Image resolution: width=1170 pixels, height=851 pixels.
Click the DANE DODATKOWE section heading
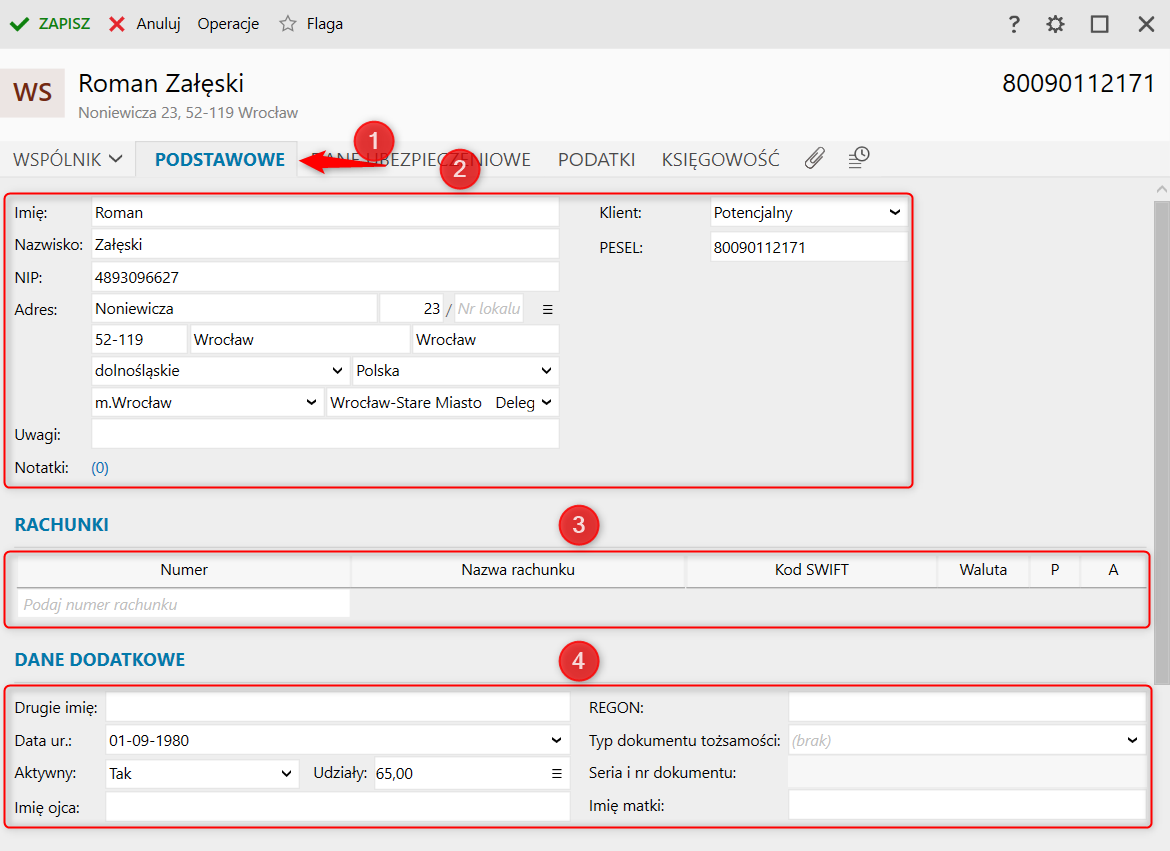click(x=100, y=660)
